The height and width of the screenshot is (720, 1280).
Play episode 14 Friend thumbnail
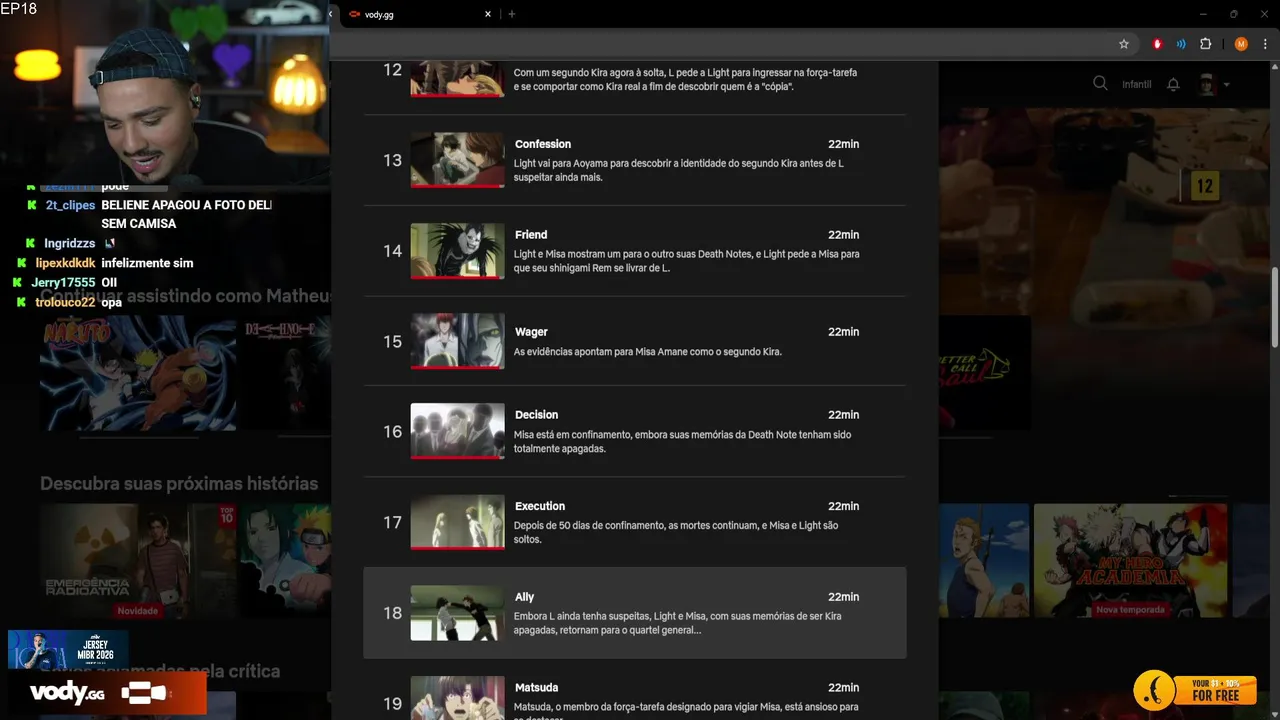[457, 251]
